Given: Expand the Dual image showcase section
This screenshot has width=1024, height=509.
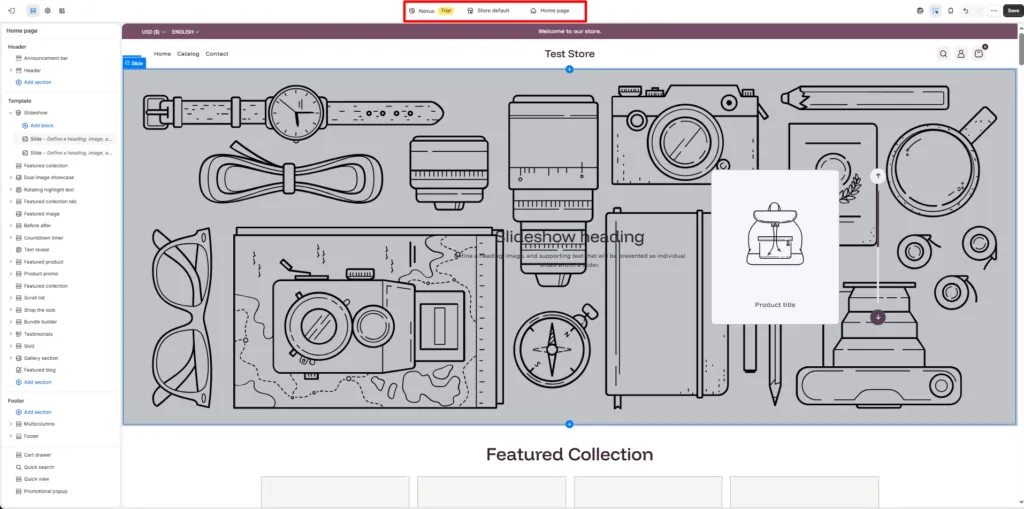Looking at the screenshot, I should coord(11,177).
